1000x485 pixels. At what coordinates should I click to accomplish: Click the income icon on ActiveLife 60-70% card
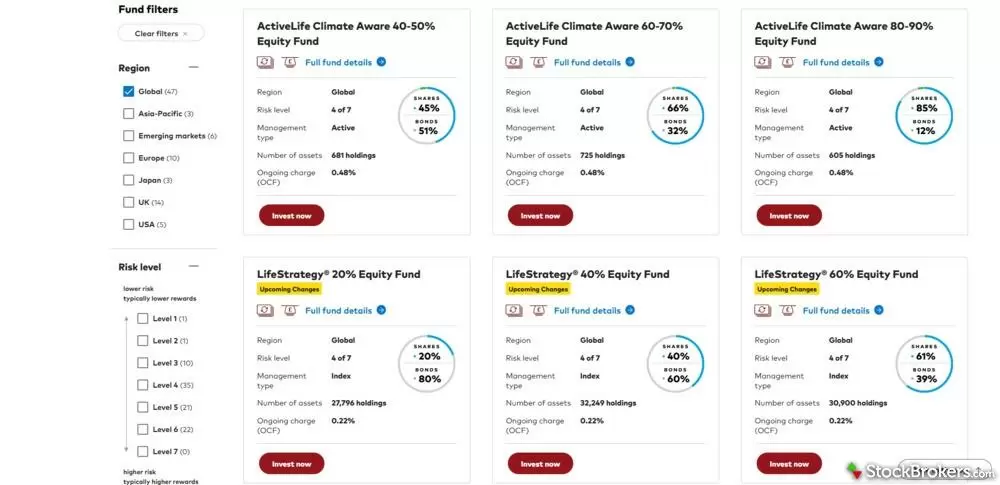(539, 62)
